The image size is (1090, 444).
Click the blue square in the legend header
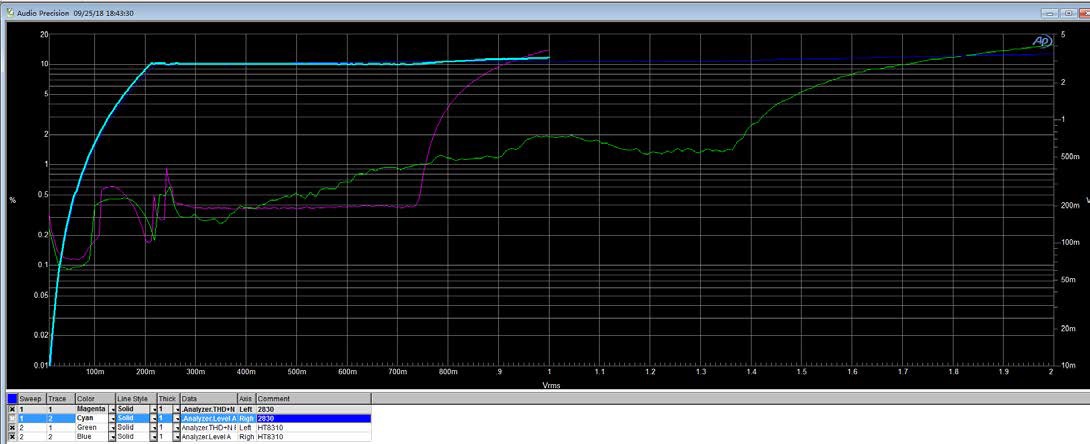pyautogui.click(x=12, y=399)
